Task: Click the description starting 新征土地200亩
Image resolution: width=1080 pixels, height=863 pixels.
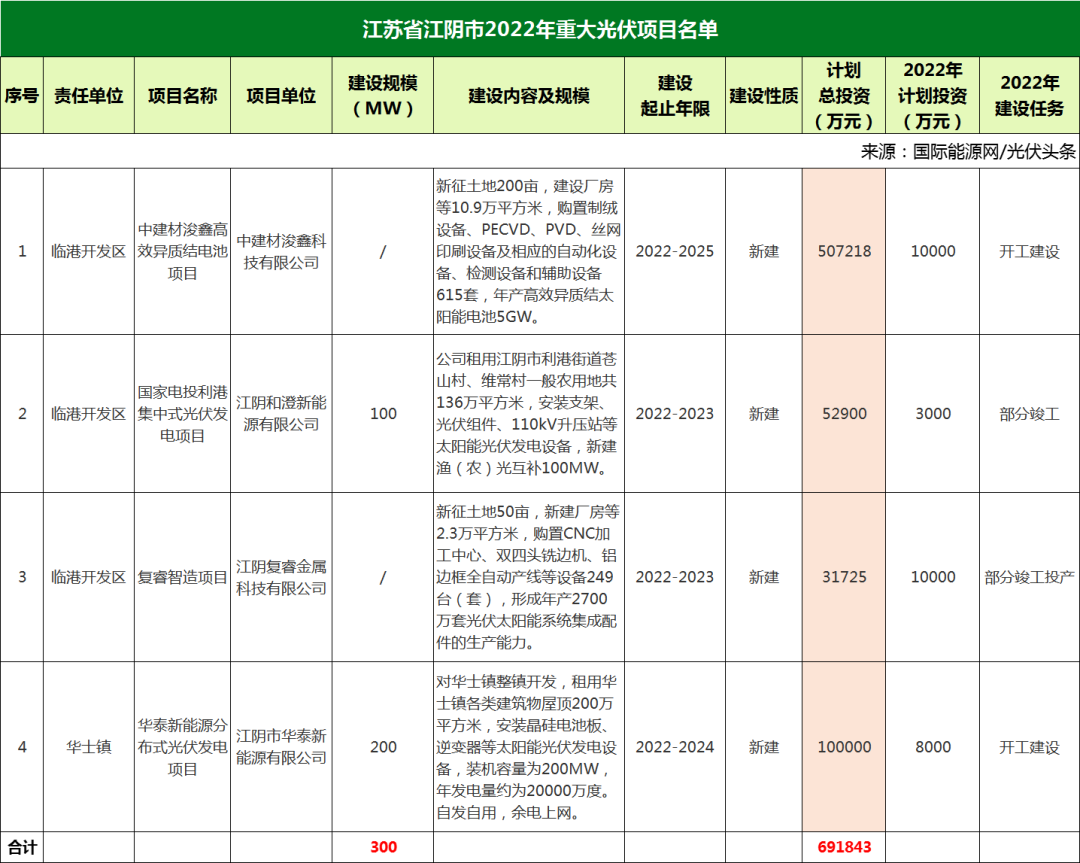Action: 529,251
